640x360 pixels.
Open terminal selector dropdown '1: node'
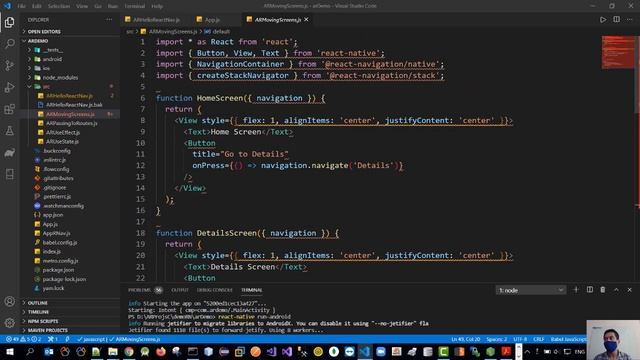(531, 290)
